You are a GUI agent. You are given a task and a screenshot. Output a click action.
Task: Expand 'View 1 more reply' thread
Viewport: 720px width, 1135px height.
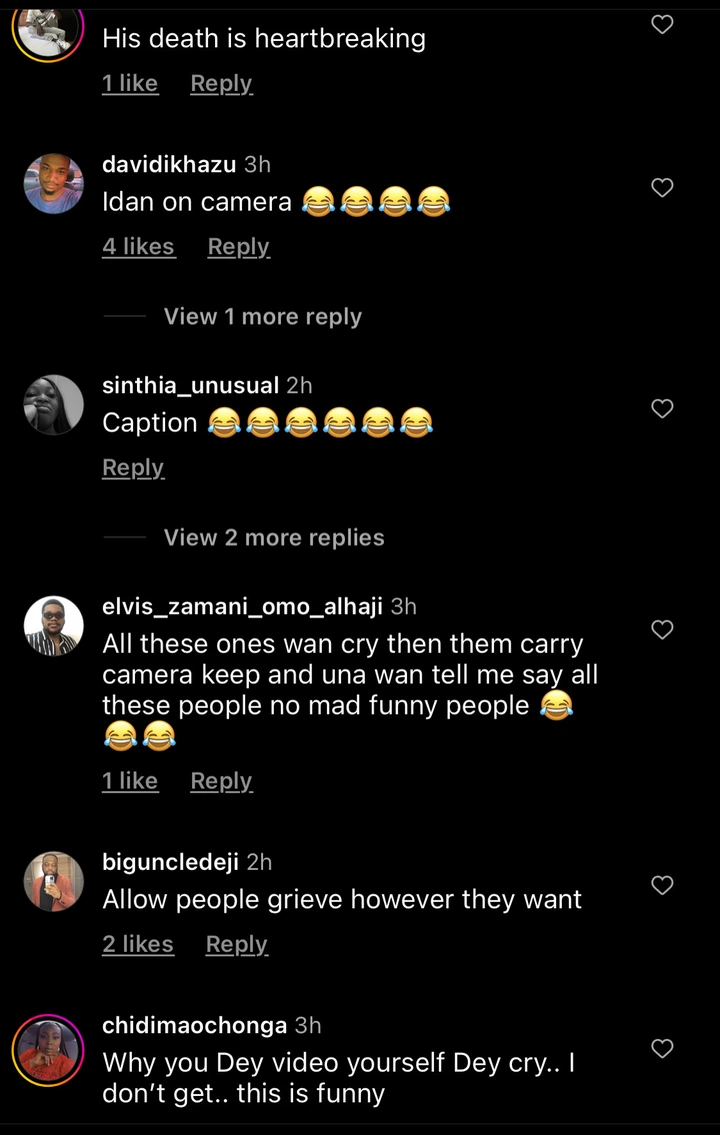click(262, 317)
